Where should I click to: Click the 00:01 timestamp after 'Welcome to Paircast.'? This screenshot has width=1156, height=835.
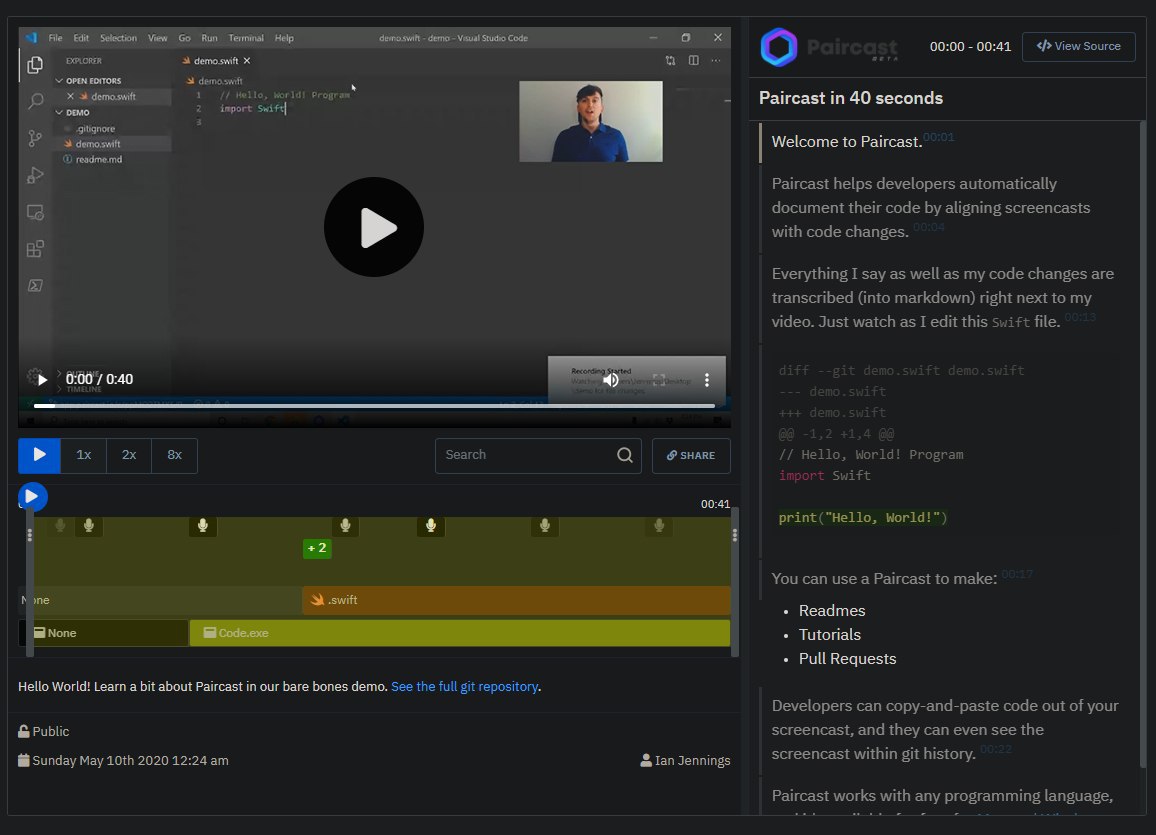point(939,137)
